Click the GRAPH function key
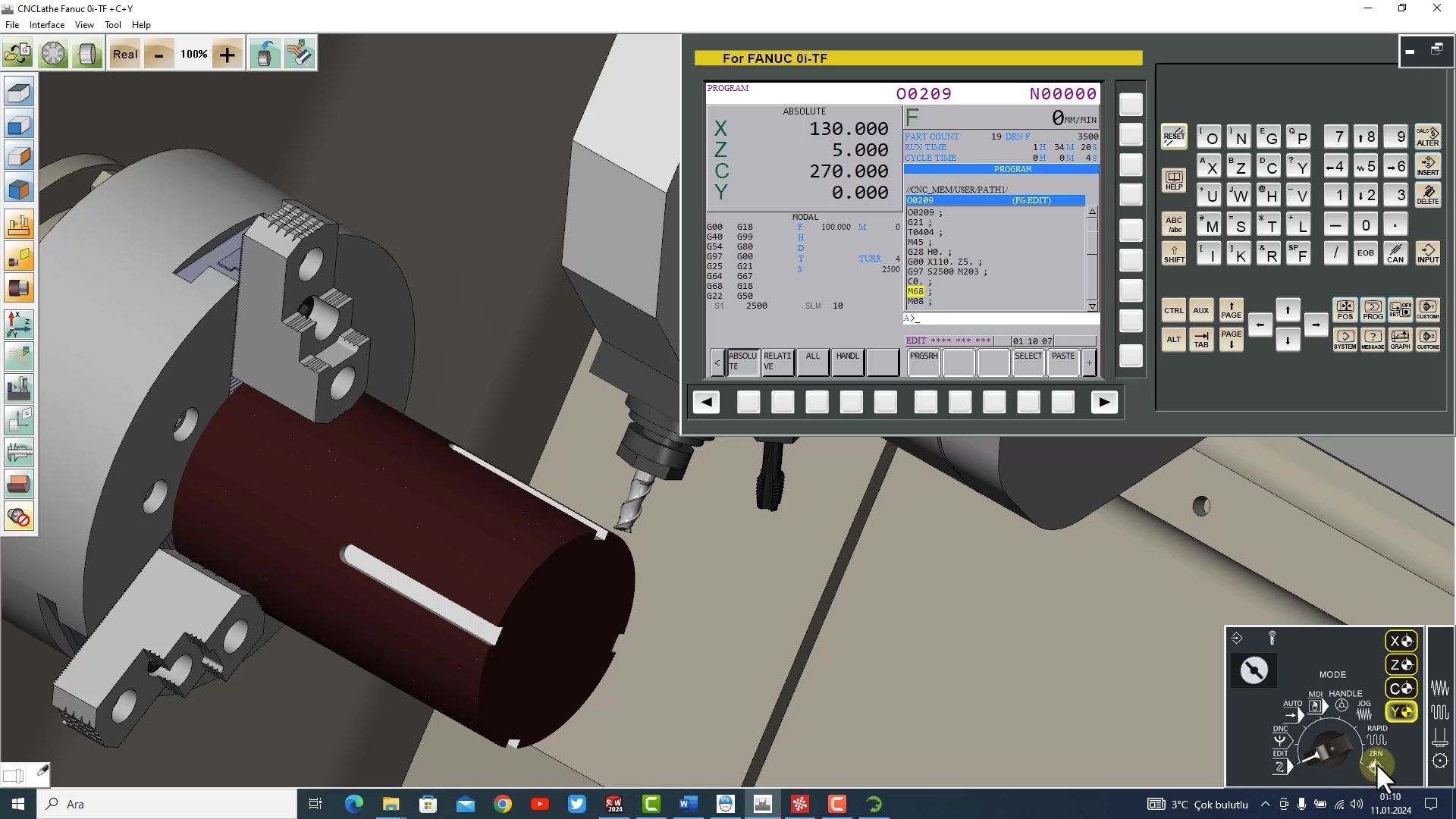Image resolution: width=1456 pixels, height=819 pixels. pos(1401,339)
